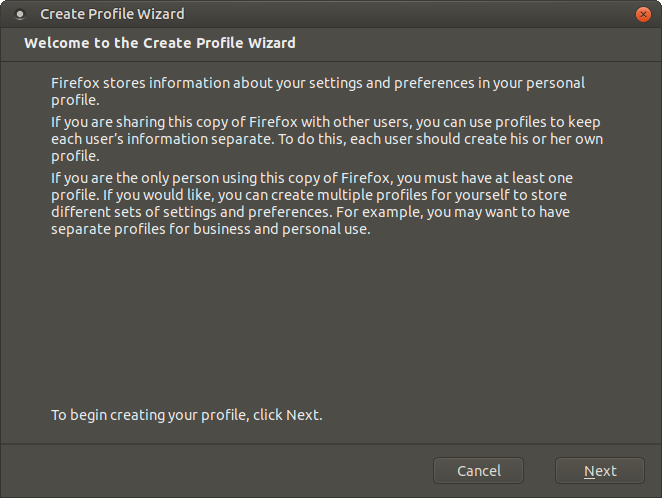Screen dimensions: 662x498
Task: Click the 'If you are the only person' line
Action: [312, 178]
